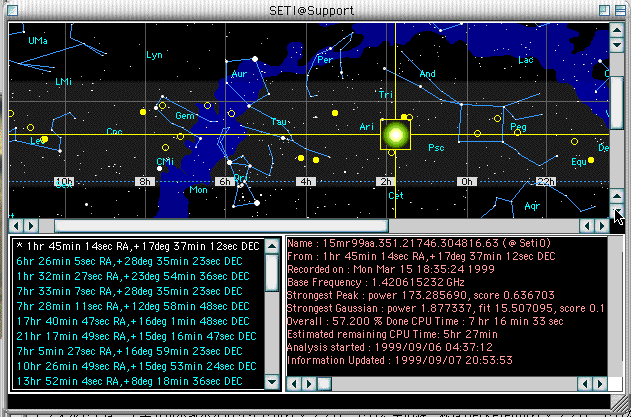631x417 pixels.
Task: Click the Ori constellation label on sky map
Action: (x=239, y=179)
